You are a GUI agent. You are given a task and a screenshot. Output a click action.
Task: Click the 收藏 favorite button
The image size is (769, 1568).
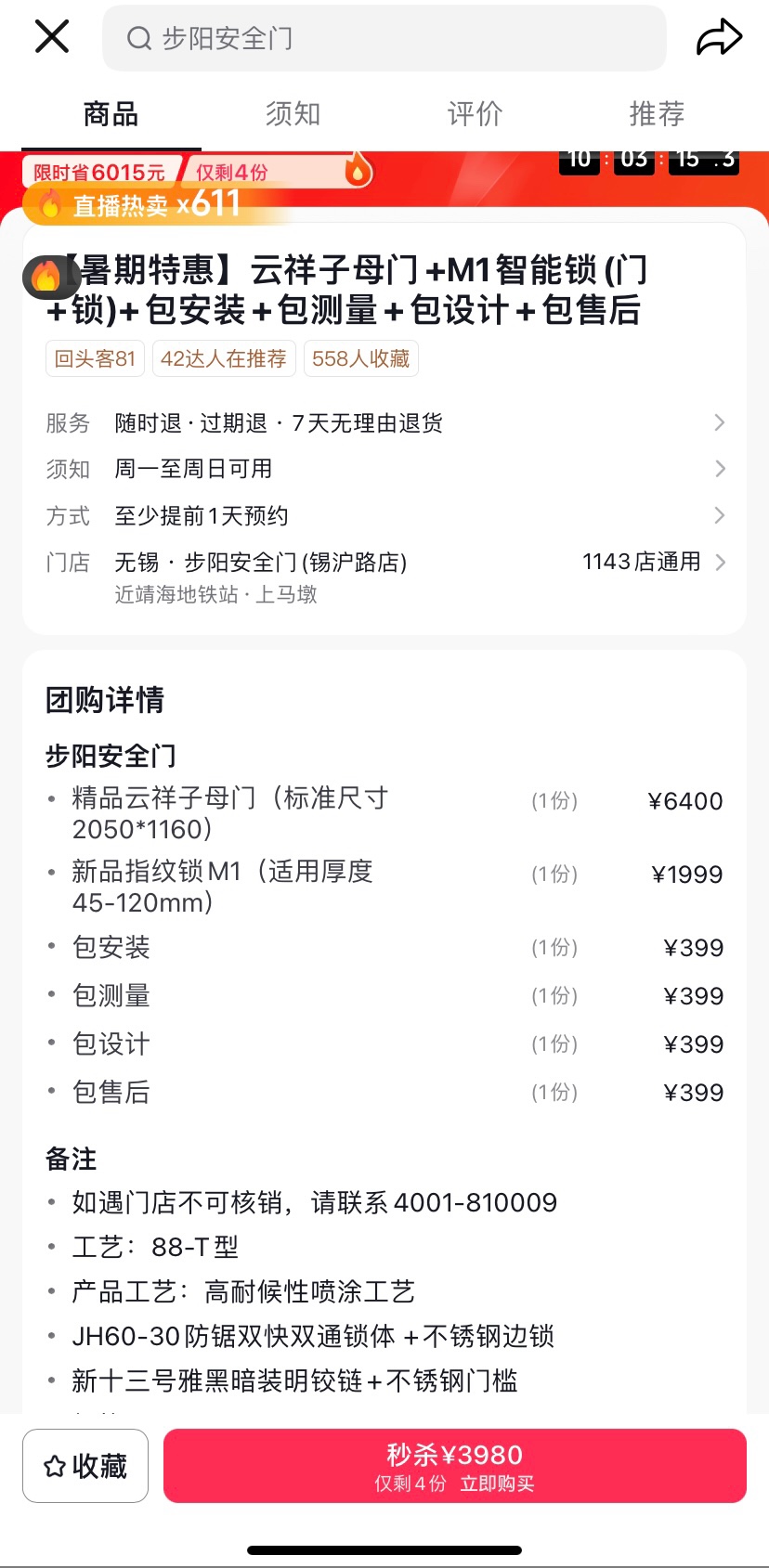click(x=86, y=1466)
